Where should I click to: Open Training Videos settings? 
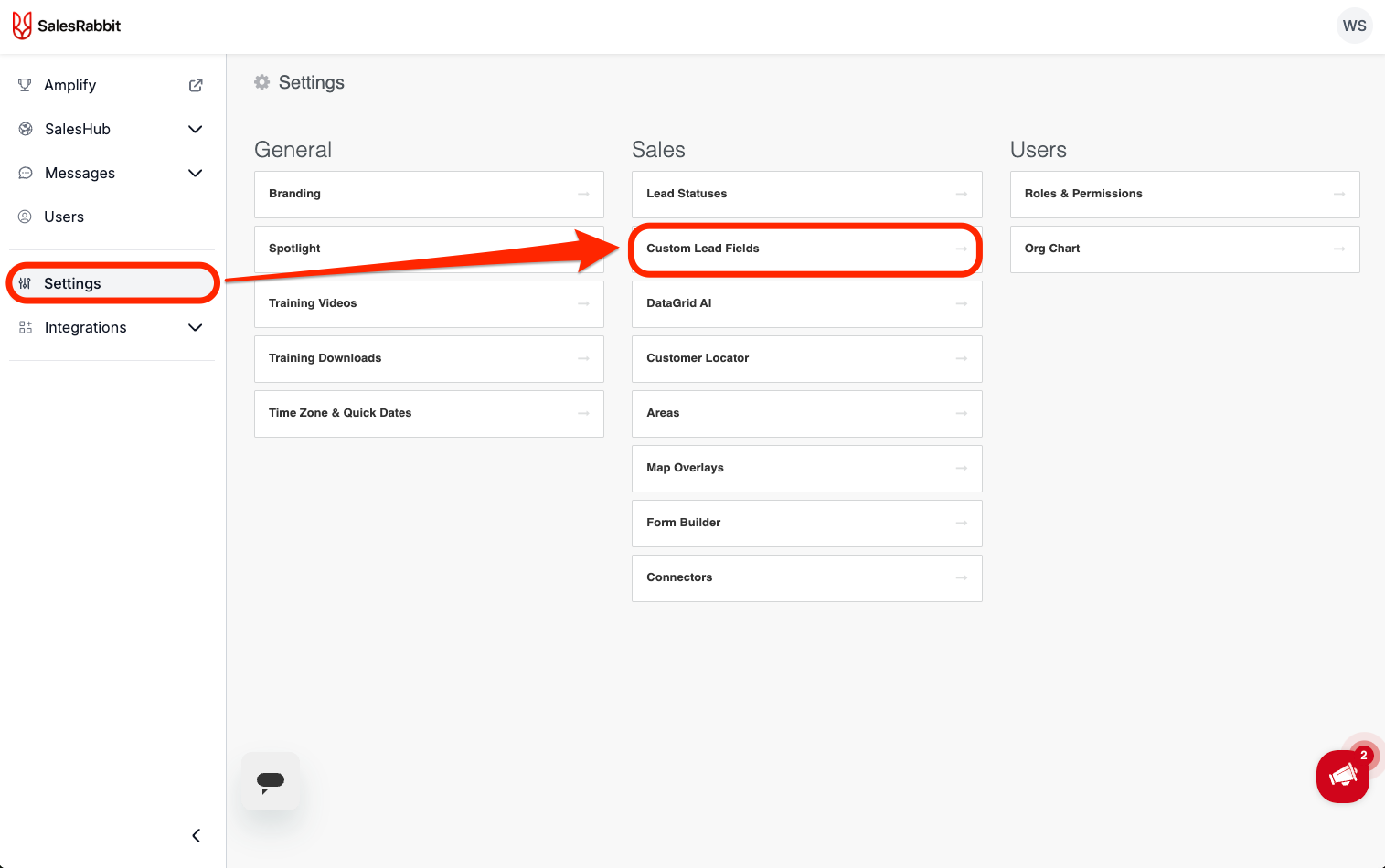(429, 303)
